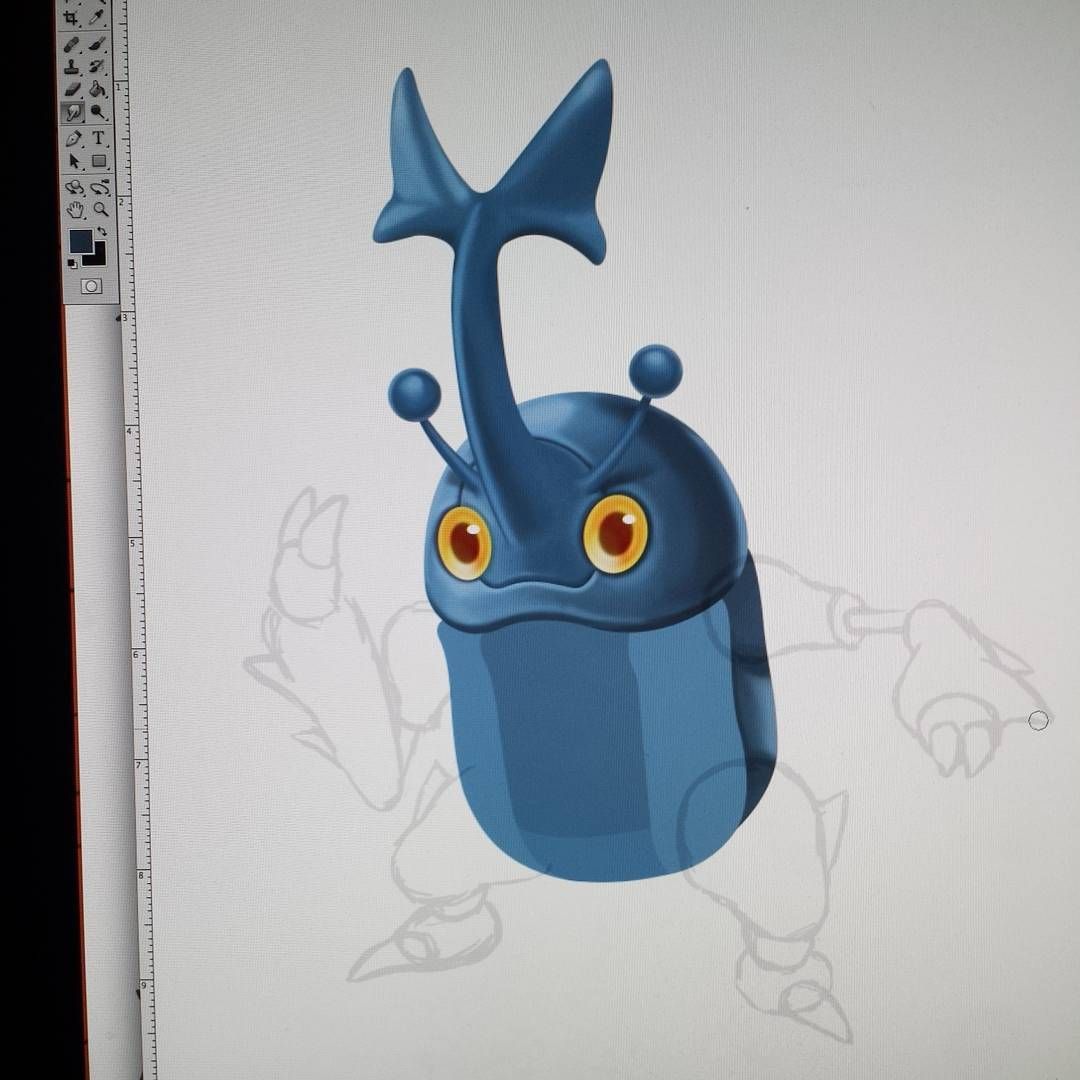Select the Smudge tool
Viewport: 1080px width, 1080px height.
pos(73,112)
